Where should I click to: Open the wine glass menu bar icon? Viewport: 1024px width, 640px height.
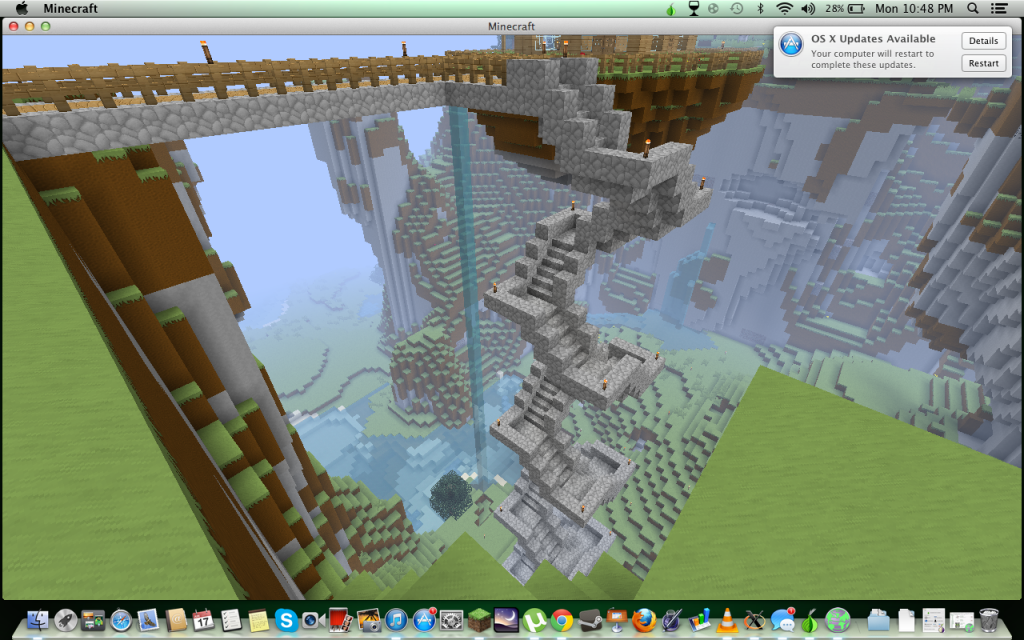pos(694,8)
